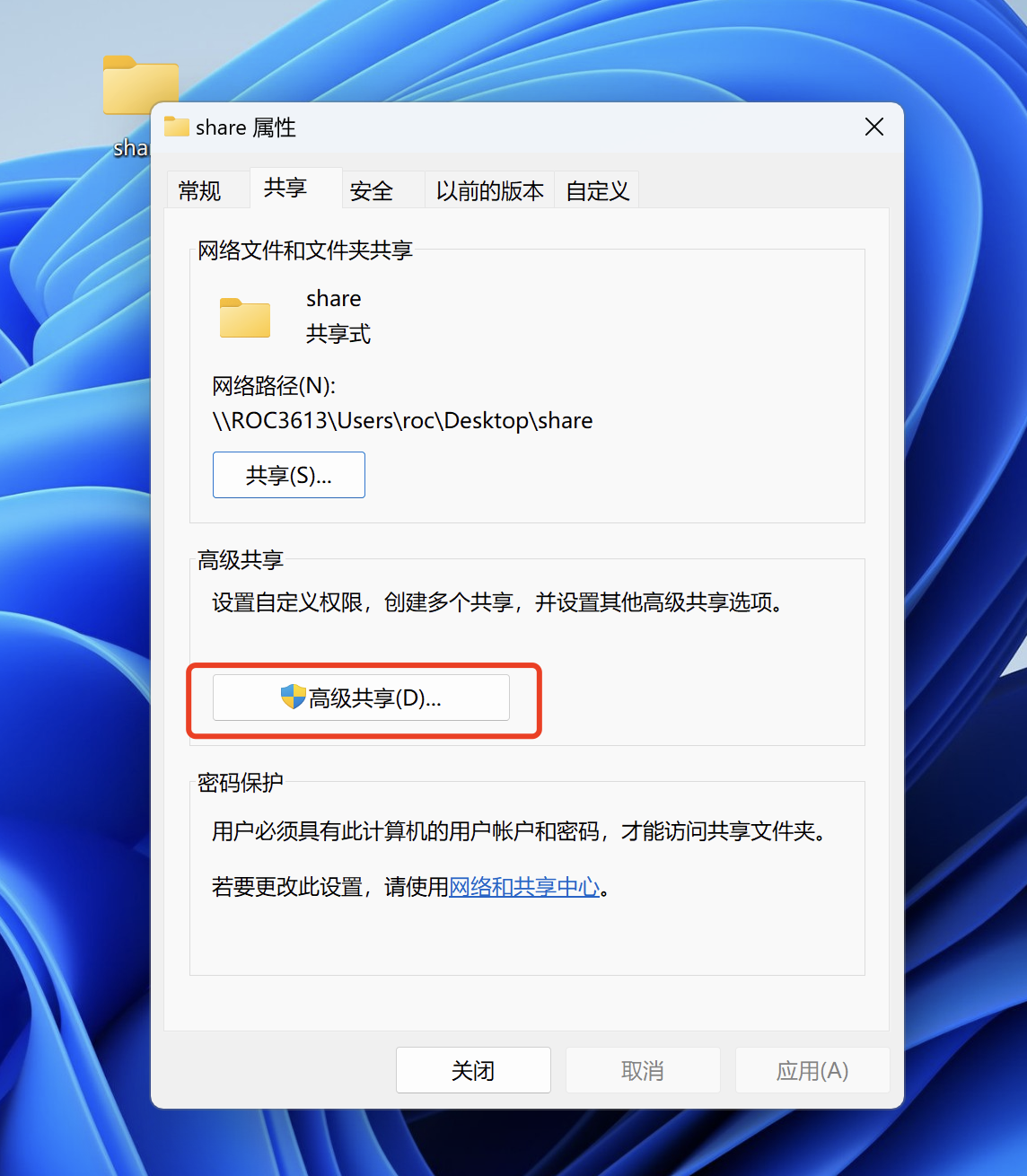Select the 自定义 tab
The image size is (1027, 1176).
596,190
